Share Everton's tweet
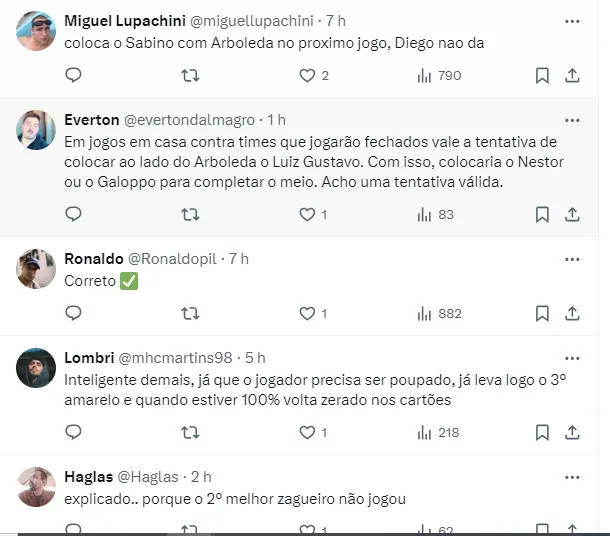The image size is (610, 536). [x=572, y=213]
